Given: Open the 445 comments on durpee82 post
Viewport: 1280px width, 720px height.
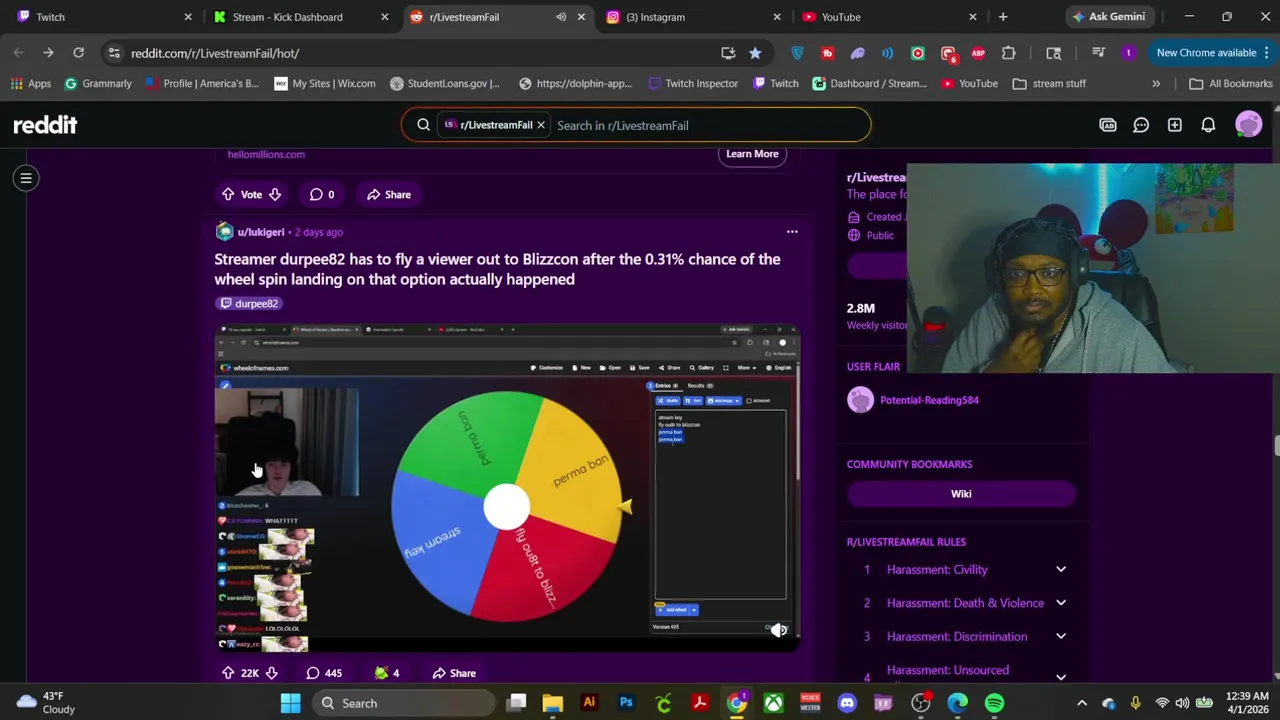Looking at the screenshot, I should click(x=325, y=673).
